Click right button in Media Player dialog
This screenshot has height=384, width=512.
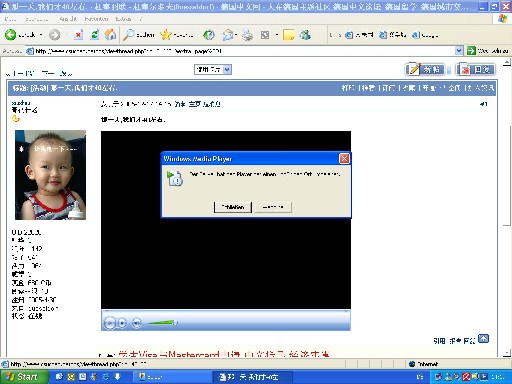tap(273, 207)
